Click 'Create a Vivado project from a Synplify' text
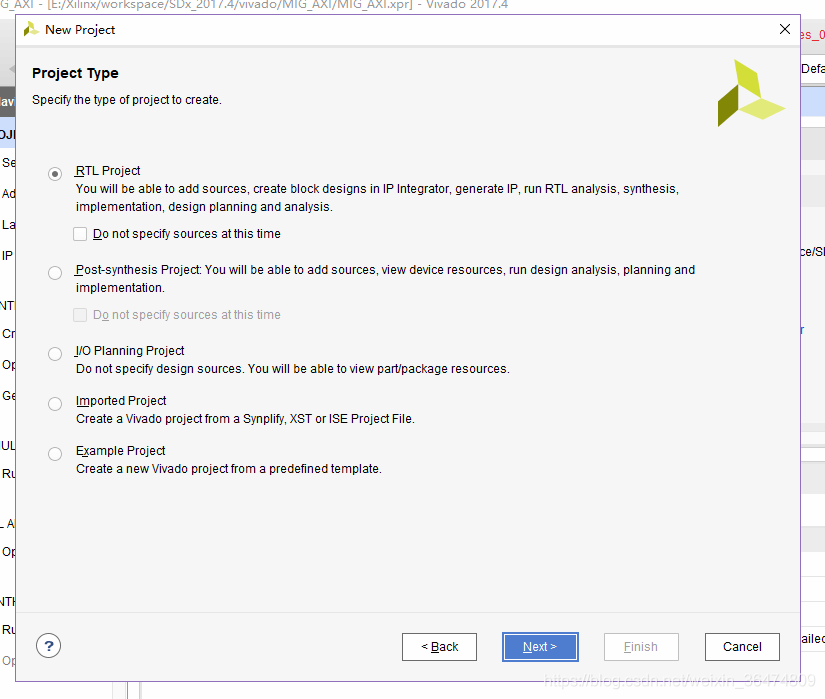 click(x=245, y=419)
